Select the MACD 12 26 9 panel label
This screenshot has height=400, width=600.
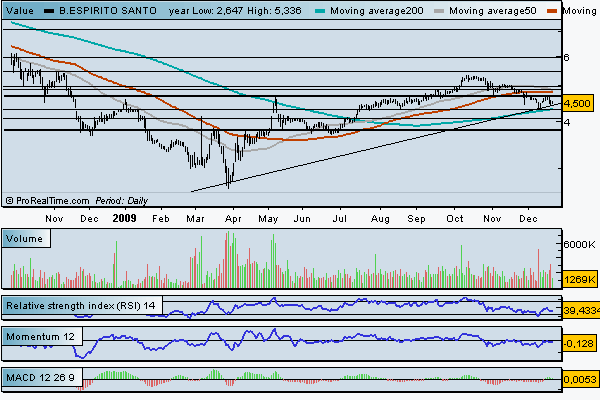(x=40, y=378)
